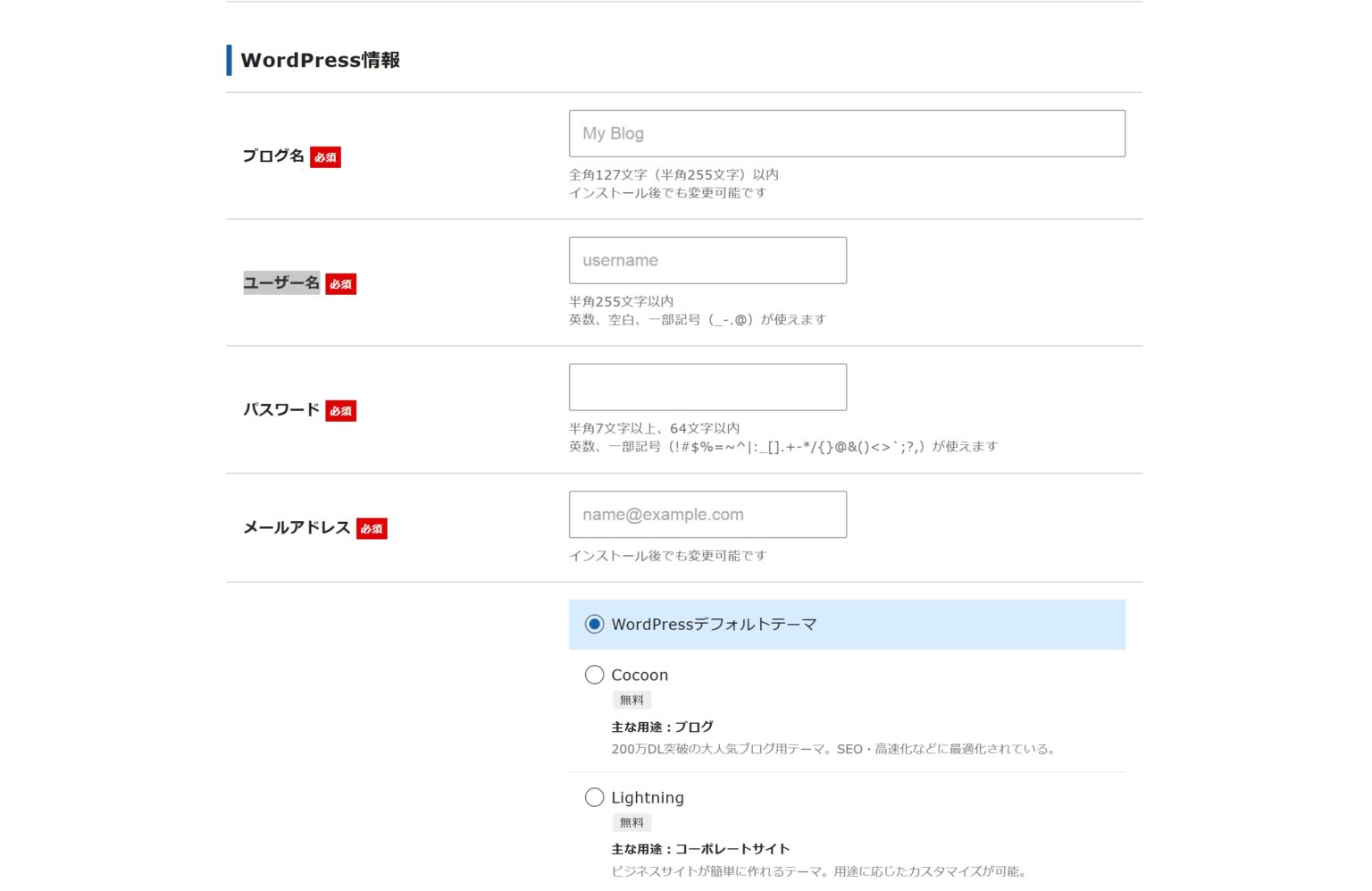Click the メールアドレス field label

297,528
